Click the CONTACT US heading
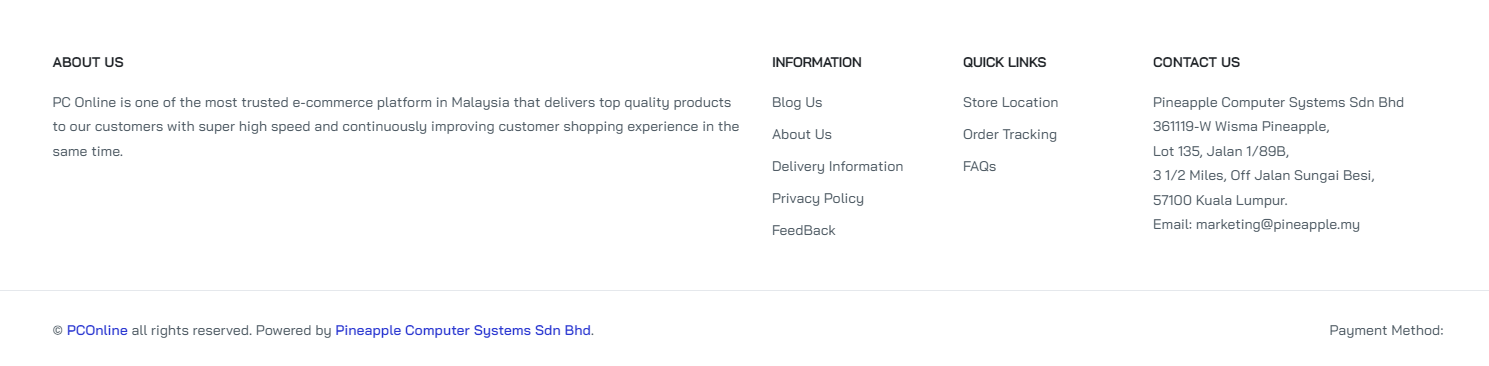 pos(1196,62)
